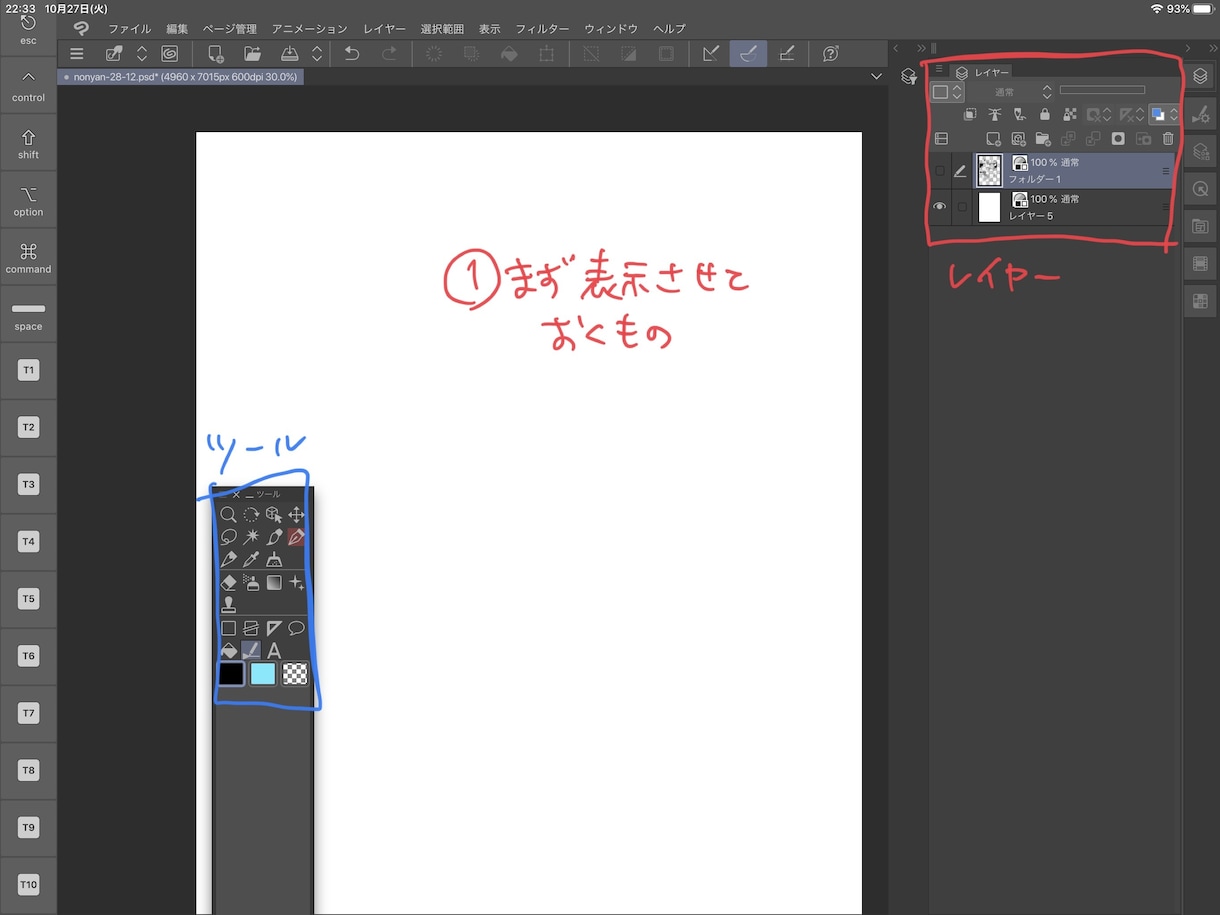Tap the esc edge keyboard button
1220x915 pixels.
[x=28, y=29]
